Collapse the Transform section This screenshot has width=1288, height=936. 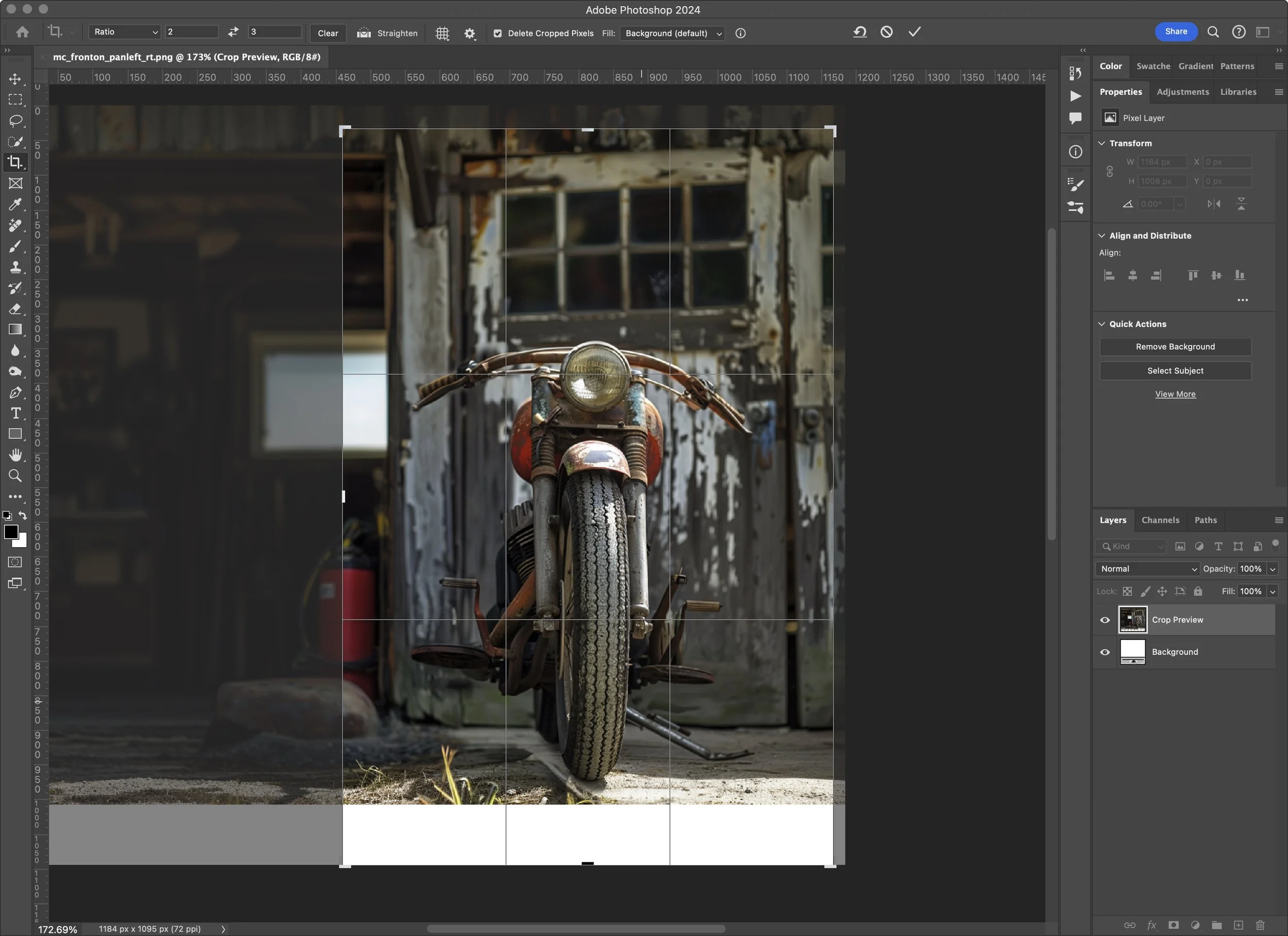point(1101,143)
